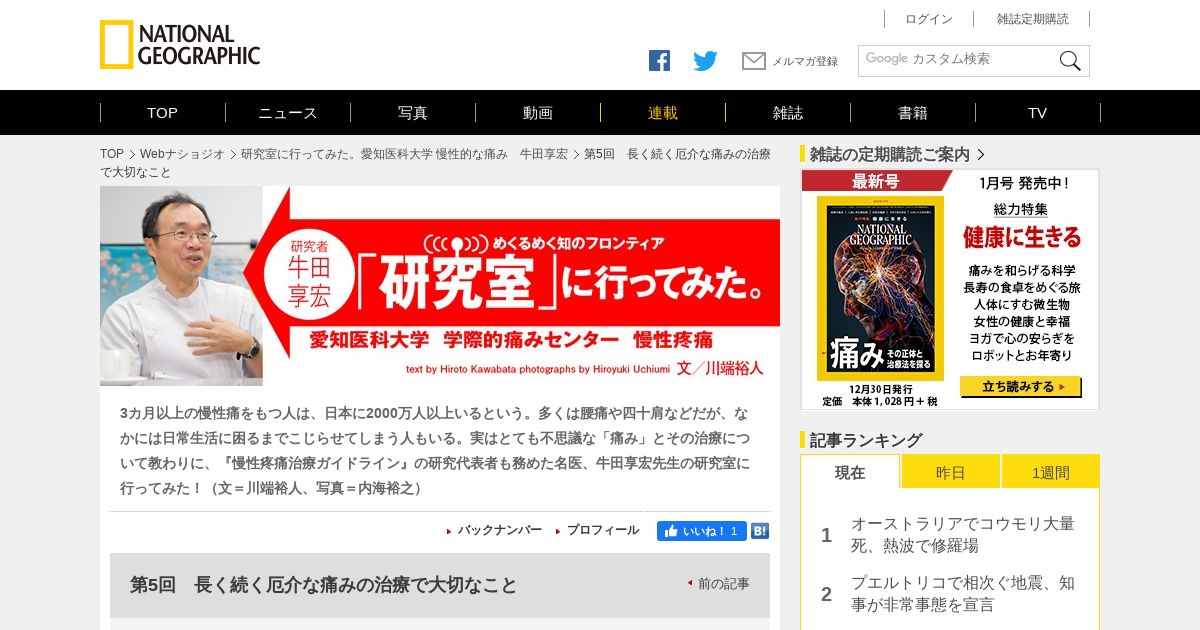Go to 前の記事
The image size is (1200, 630).
pos(723,584)
